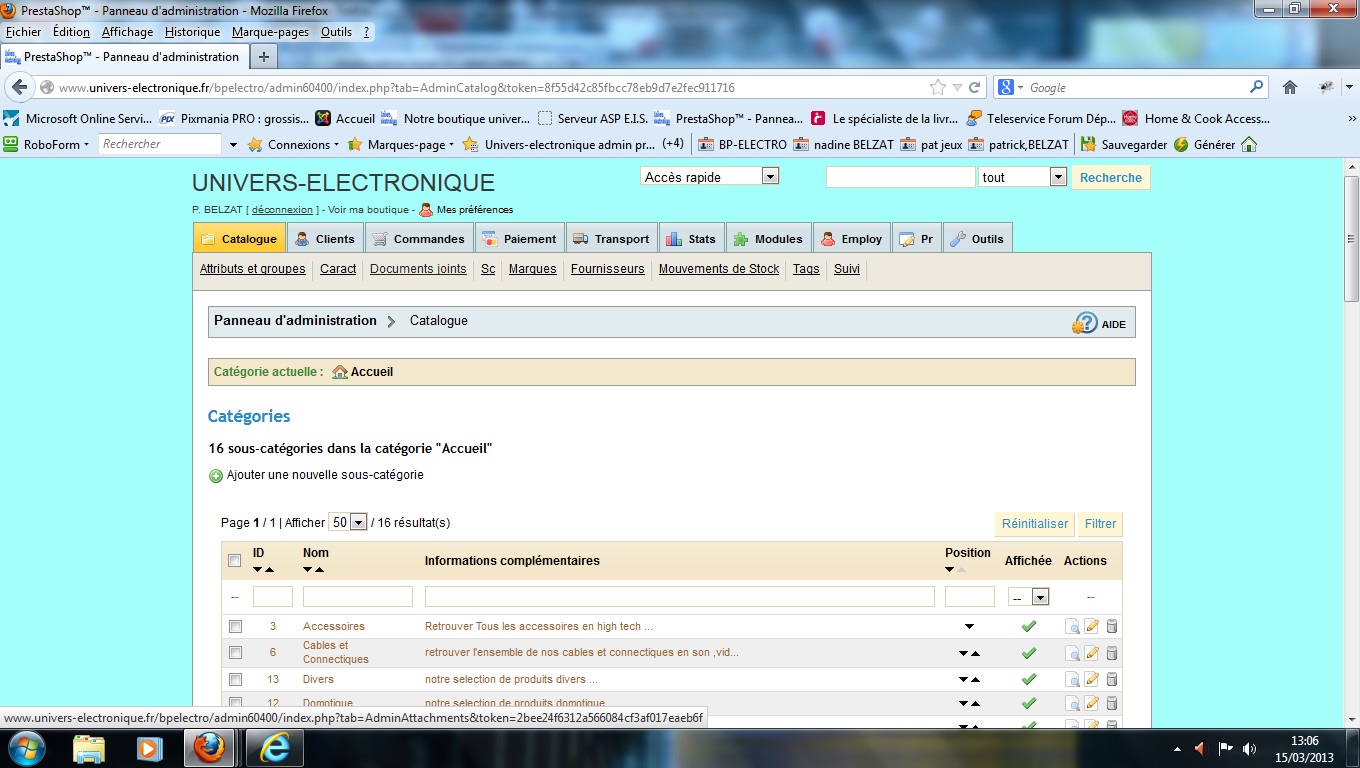1360x768 pixels.
Task: Click the Nom filter input field
Action: (x=358, y=597)
